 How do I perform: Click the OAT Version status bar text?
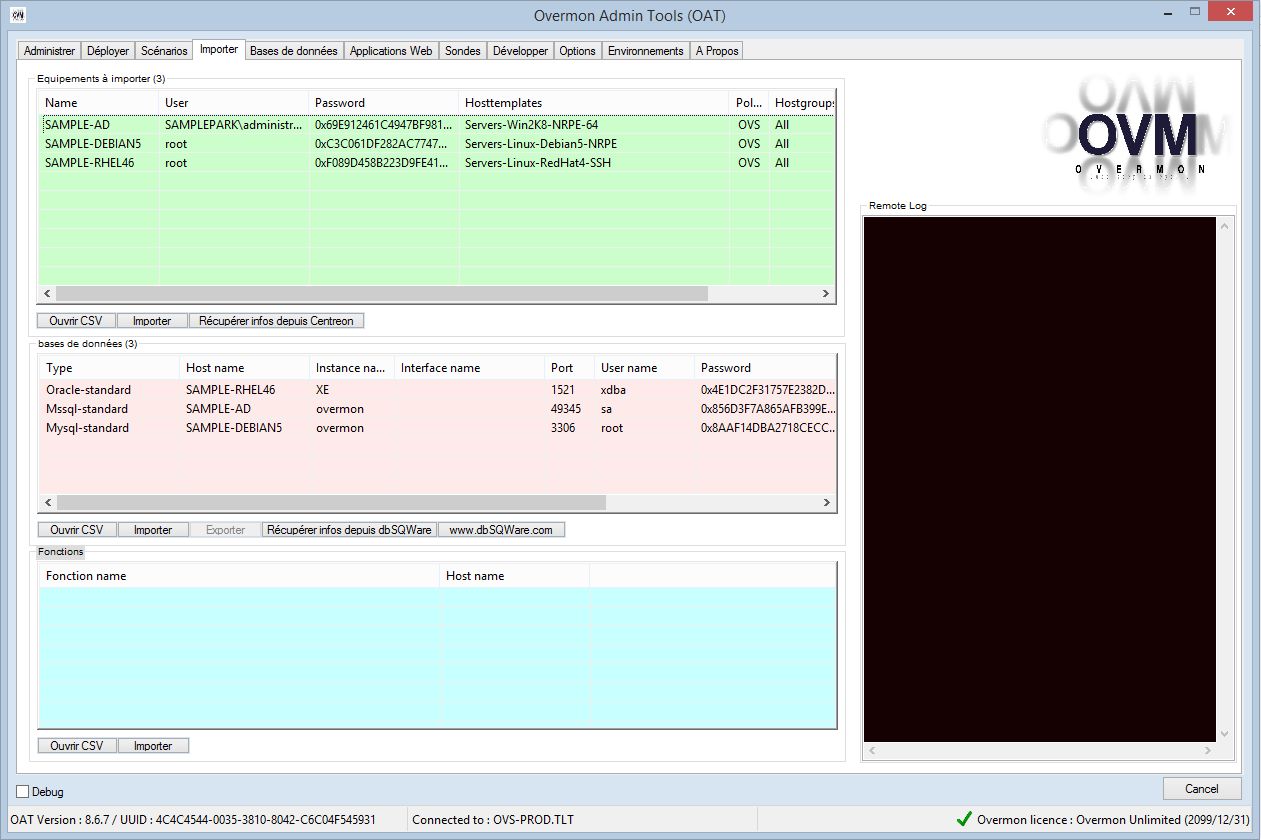pyautogui.click(x=193, y=820)
